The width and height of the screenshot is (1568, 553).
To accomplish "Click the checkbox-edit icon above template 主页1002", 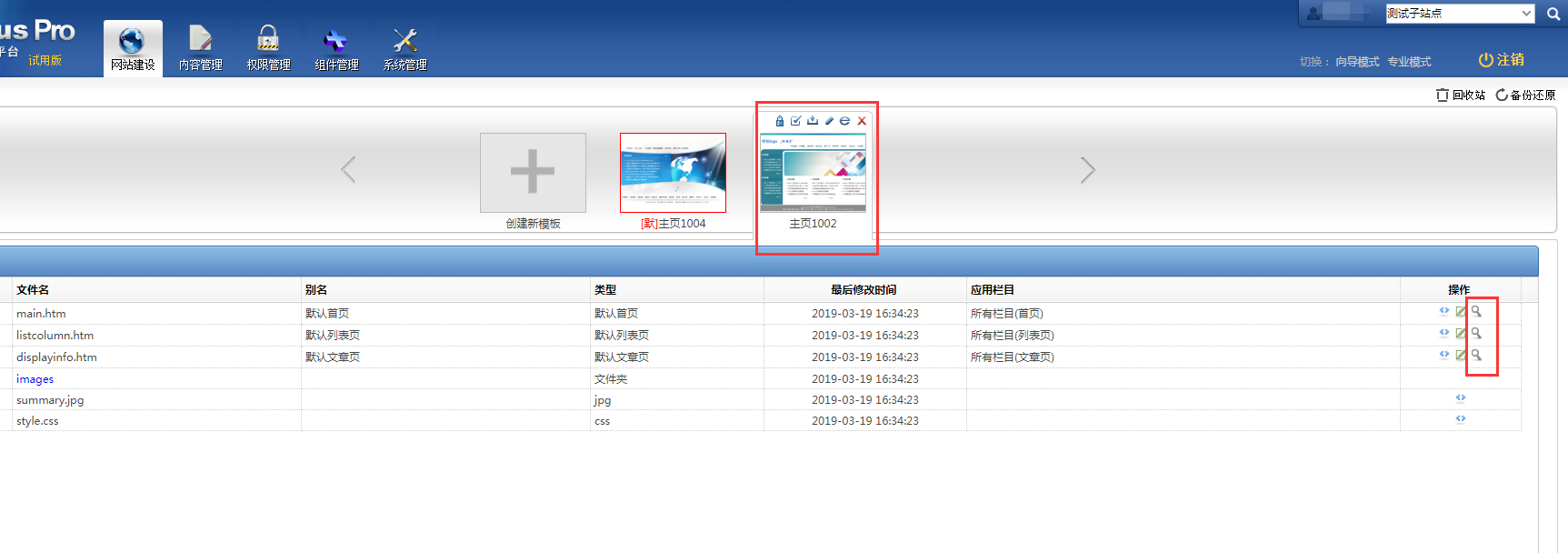I will tap(795, 121).
